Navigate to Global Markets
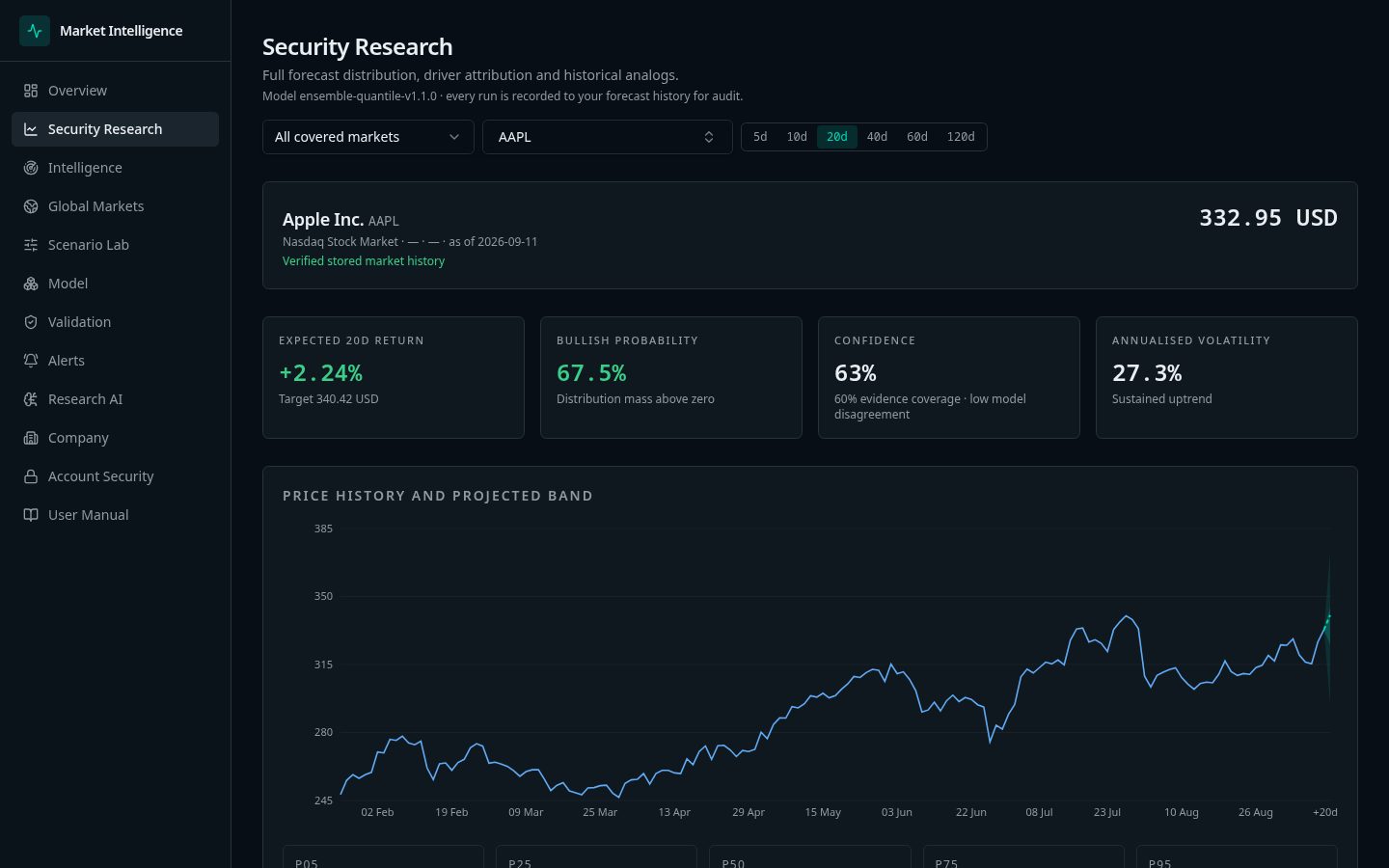 (x=115, y=206)
